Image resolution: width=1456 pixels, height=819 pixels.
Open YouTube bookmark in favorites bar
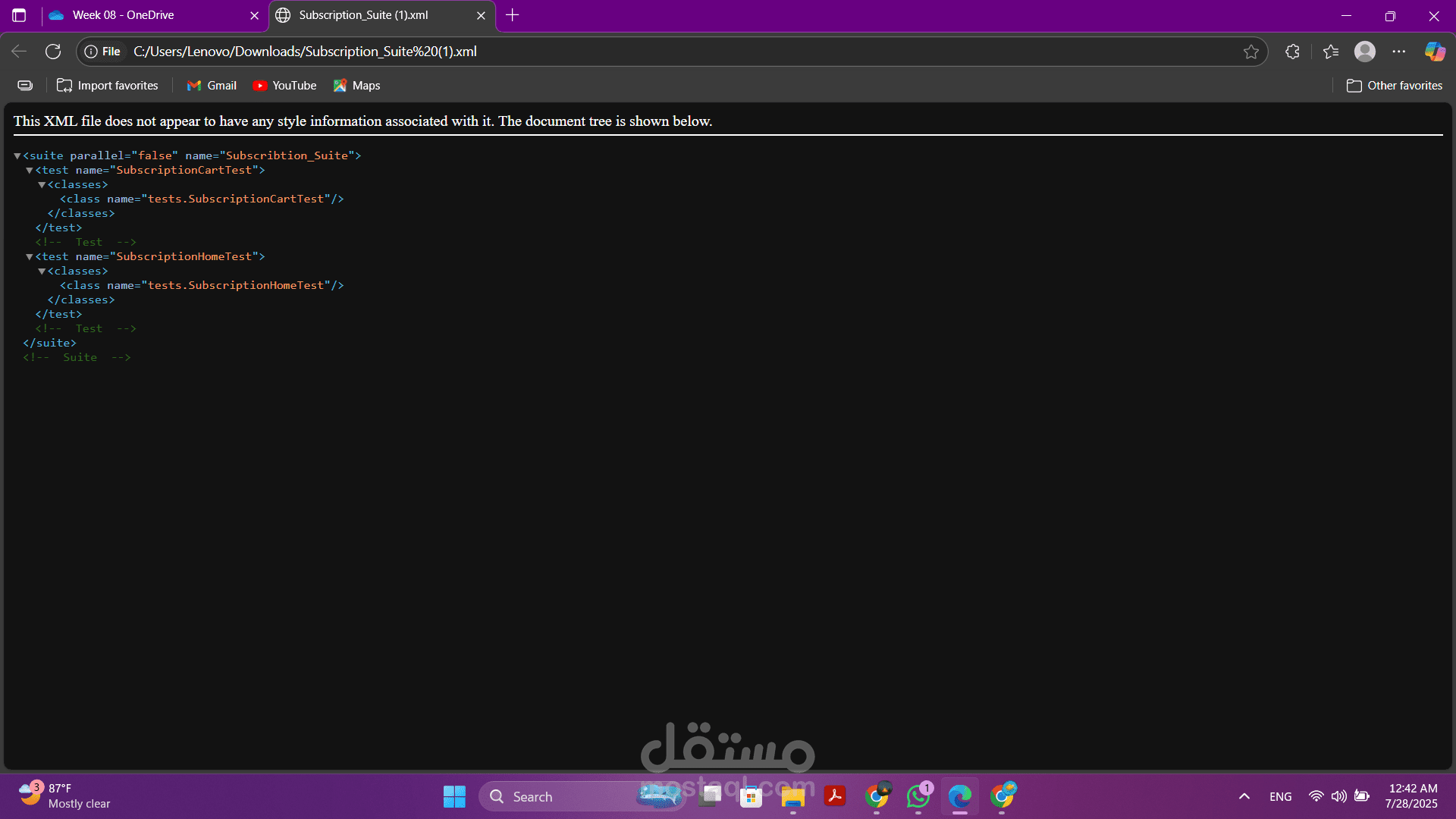pos(284,86)
